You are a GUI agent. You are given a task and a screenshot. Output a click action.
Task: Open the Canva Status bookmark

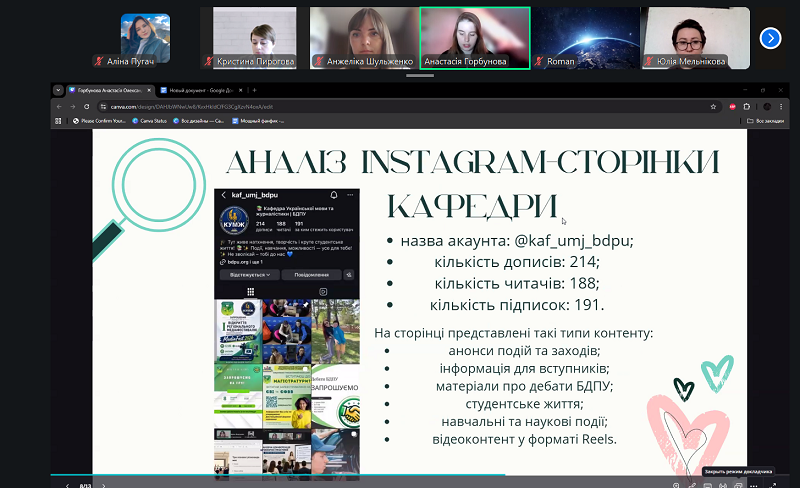click(149, 121)
